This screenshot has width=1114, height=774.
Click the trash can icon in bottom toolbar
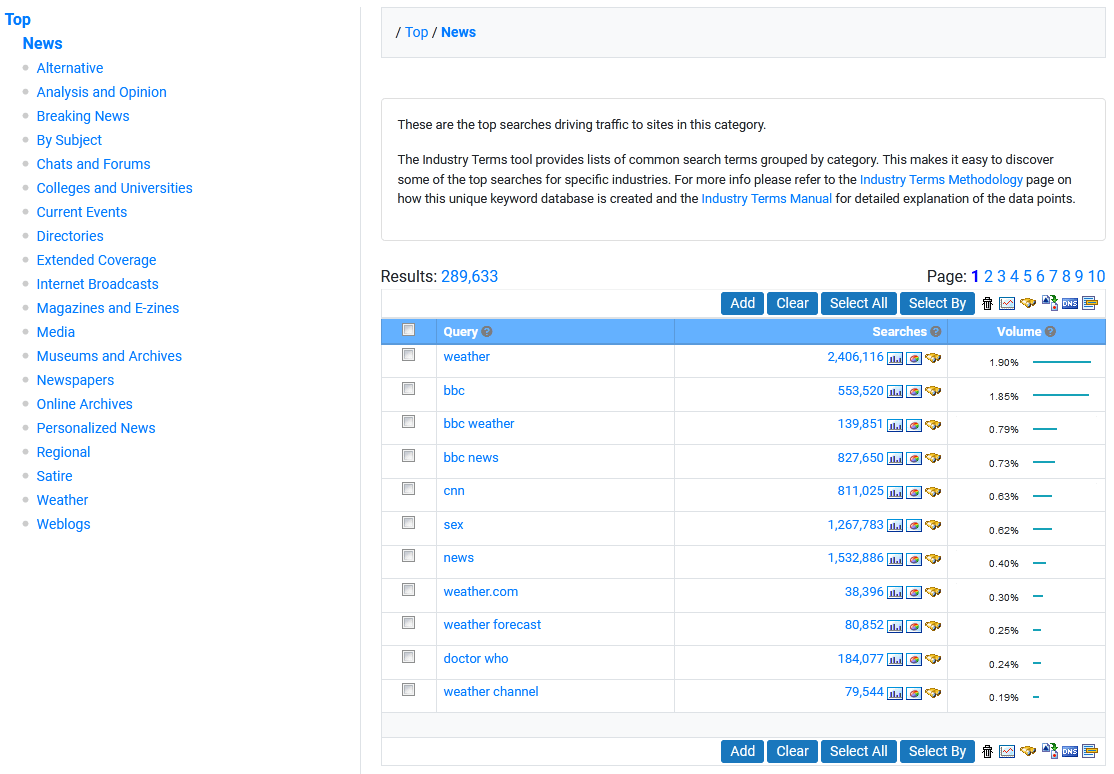pos(988,751)
